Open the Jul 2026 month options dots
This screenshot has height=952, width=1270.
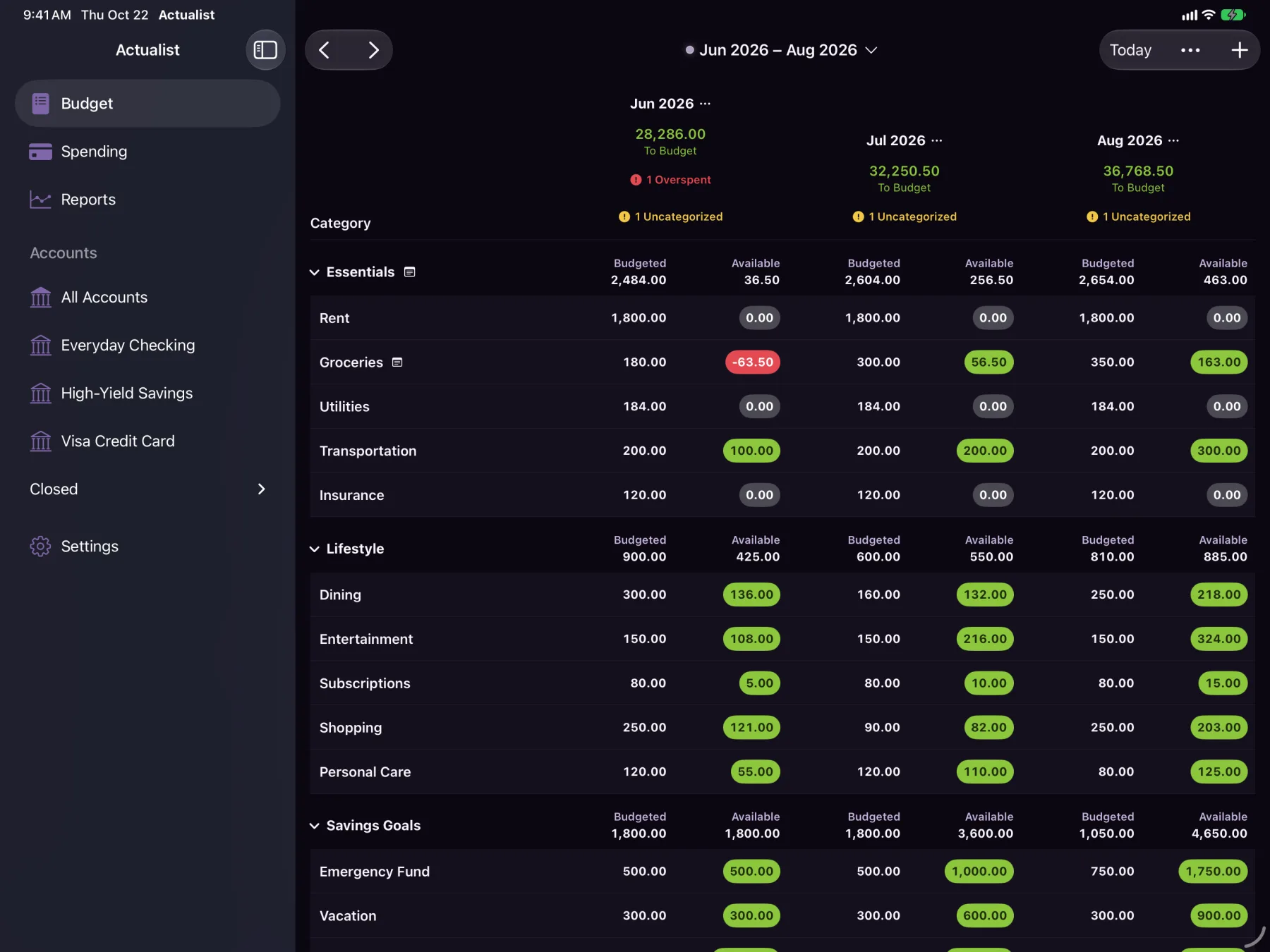(936, 140)
